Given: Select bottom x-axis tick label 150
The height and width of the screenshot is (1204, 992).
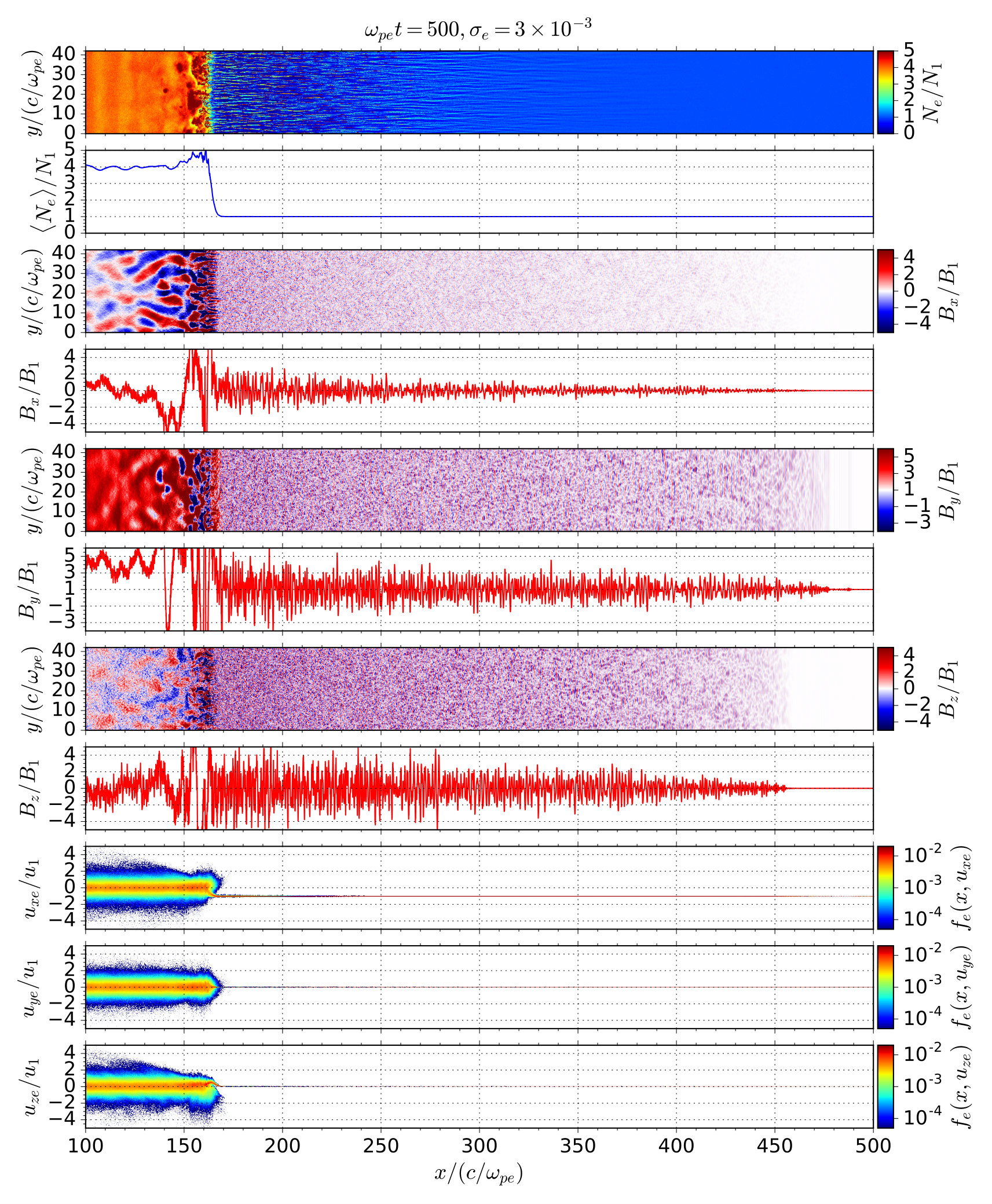Looking at the screenshot, I should 184,1145.
